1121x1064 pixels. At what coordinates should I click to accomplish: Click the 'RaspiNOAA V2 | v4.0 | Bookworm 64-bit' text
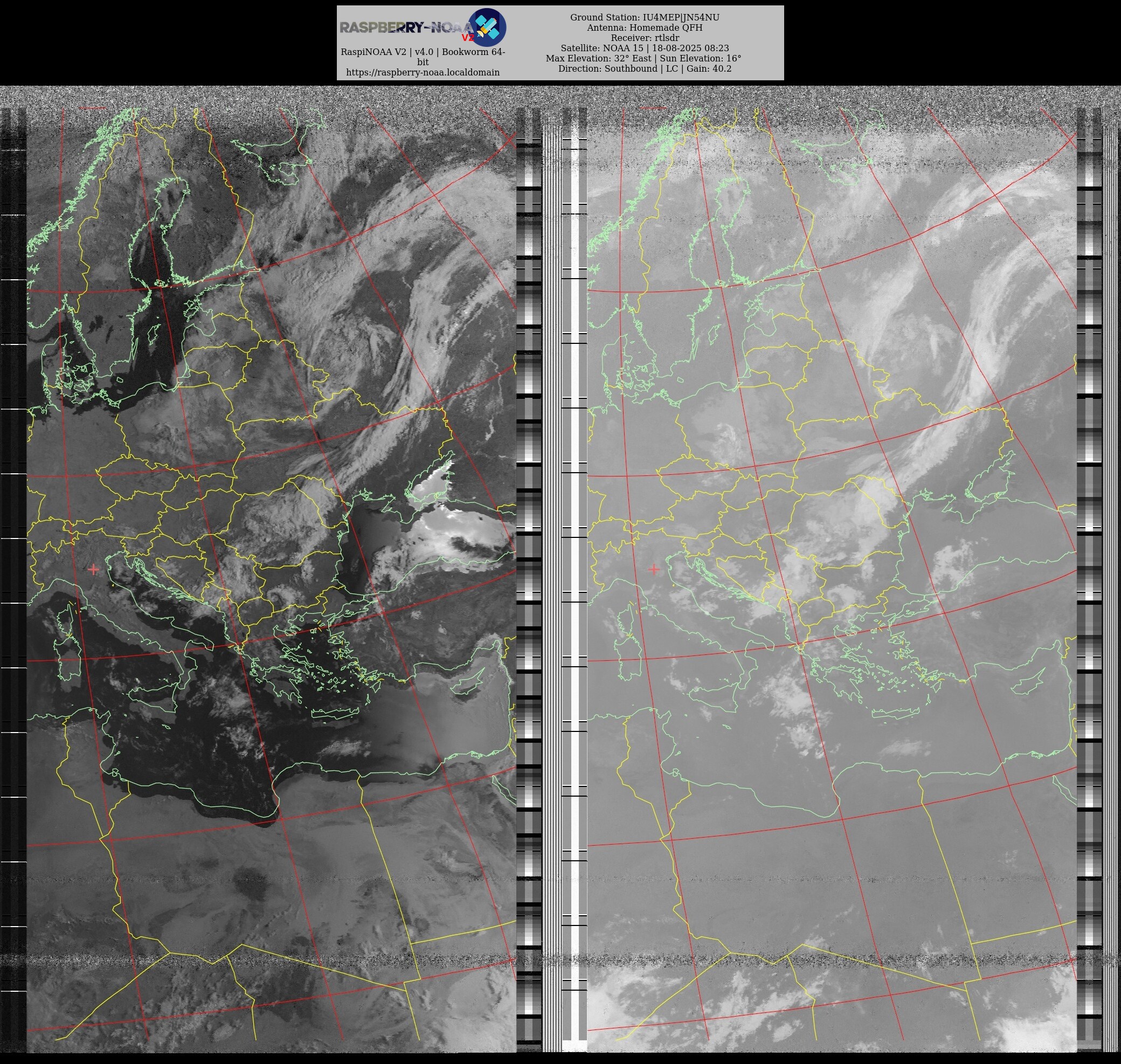423,57
